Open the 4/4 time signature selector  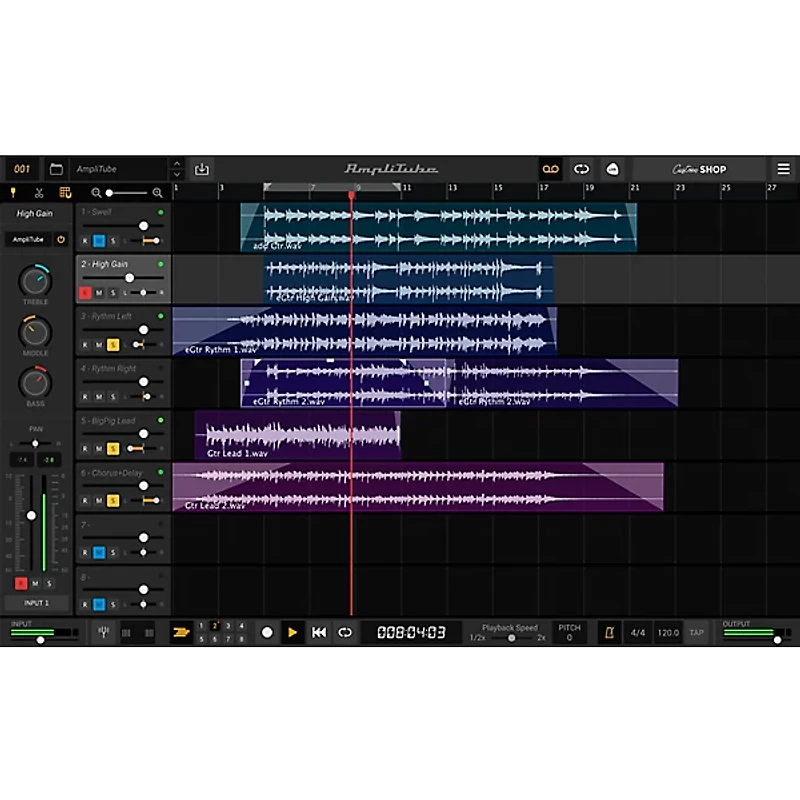pyautogui.click(x=639, y=633)
